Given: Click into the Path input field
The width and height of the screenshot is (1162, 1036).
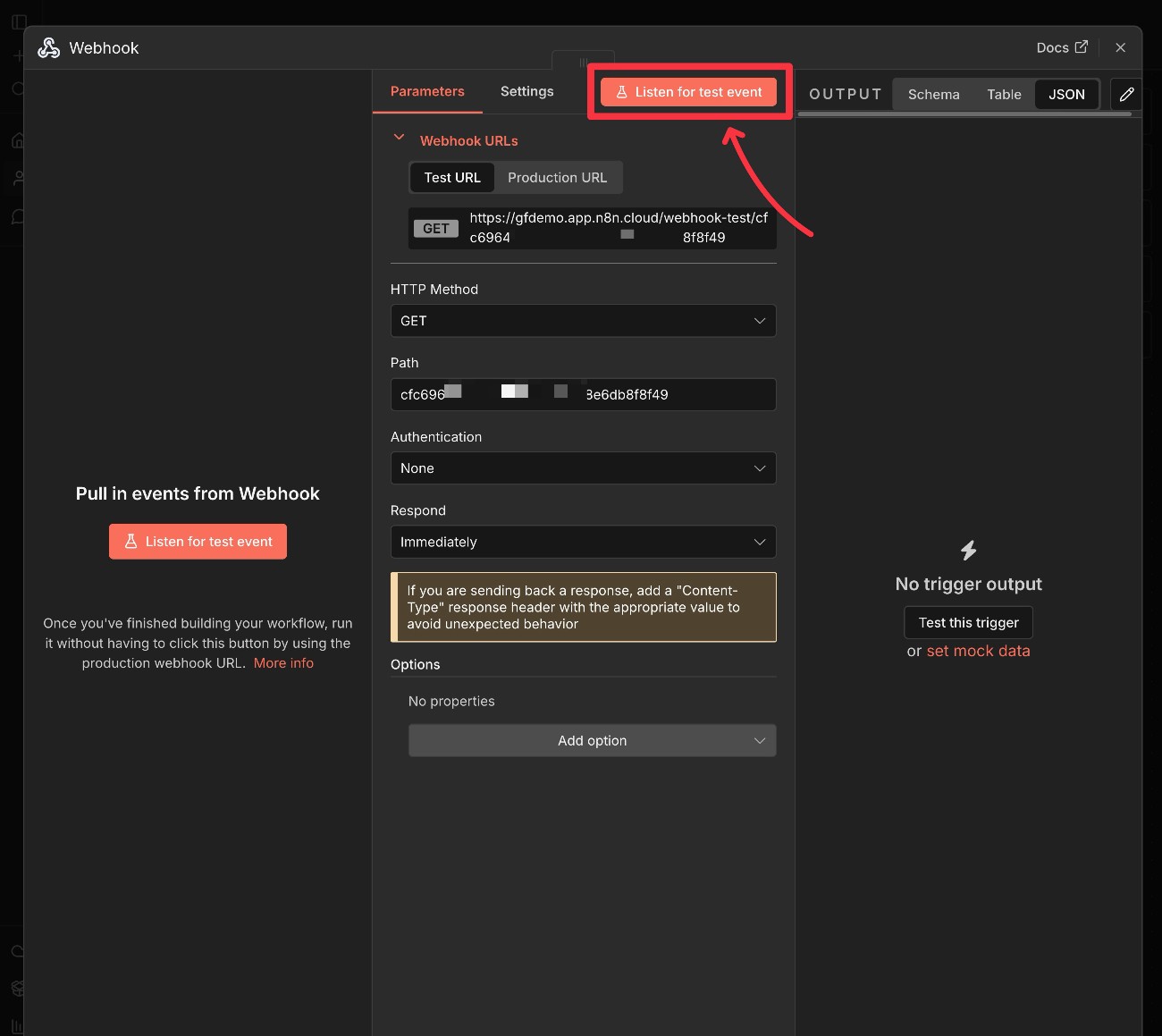Looking at the screenshot, I should (x=583, y=394).
